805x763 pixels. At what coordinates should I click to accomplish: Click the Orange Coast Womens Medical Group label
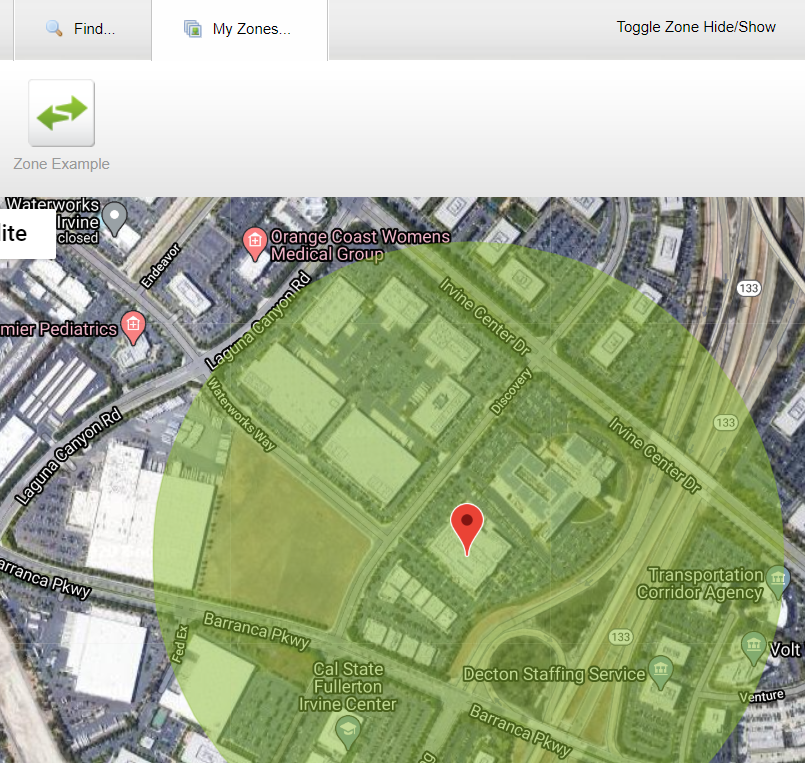point(360,245)
